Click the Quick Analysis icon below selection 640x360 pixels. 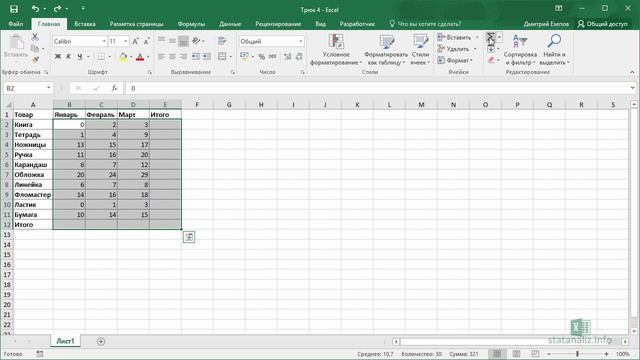pos(189,237)
